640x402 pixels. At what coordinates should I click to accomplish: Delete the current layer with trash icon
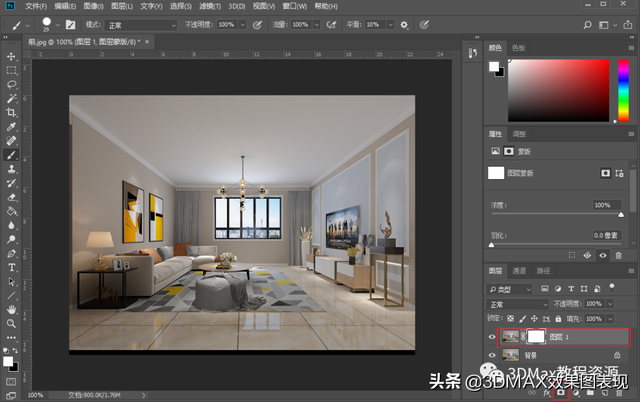coord(619,393)
